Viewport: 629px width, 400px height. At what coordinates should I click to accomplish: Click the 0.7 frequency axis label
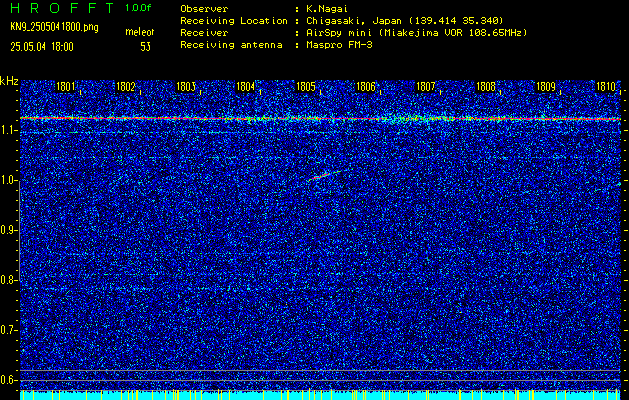[6, 330]
